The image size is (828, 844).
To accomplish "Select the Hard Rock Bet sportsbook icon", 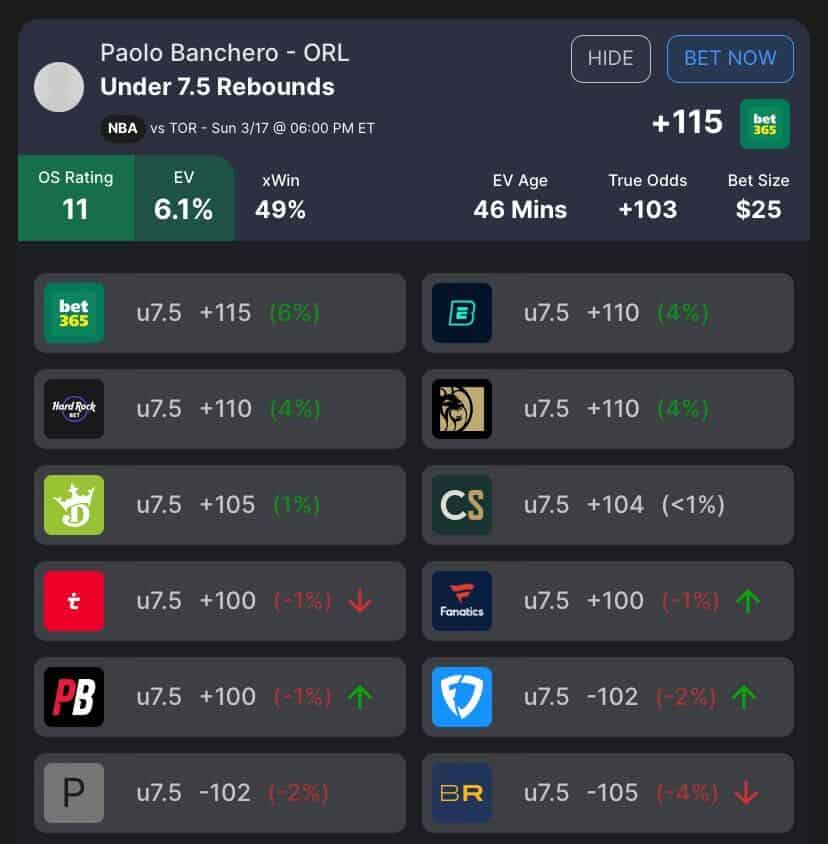I will (x=74, y=409).
